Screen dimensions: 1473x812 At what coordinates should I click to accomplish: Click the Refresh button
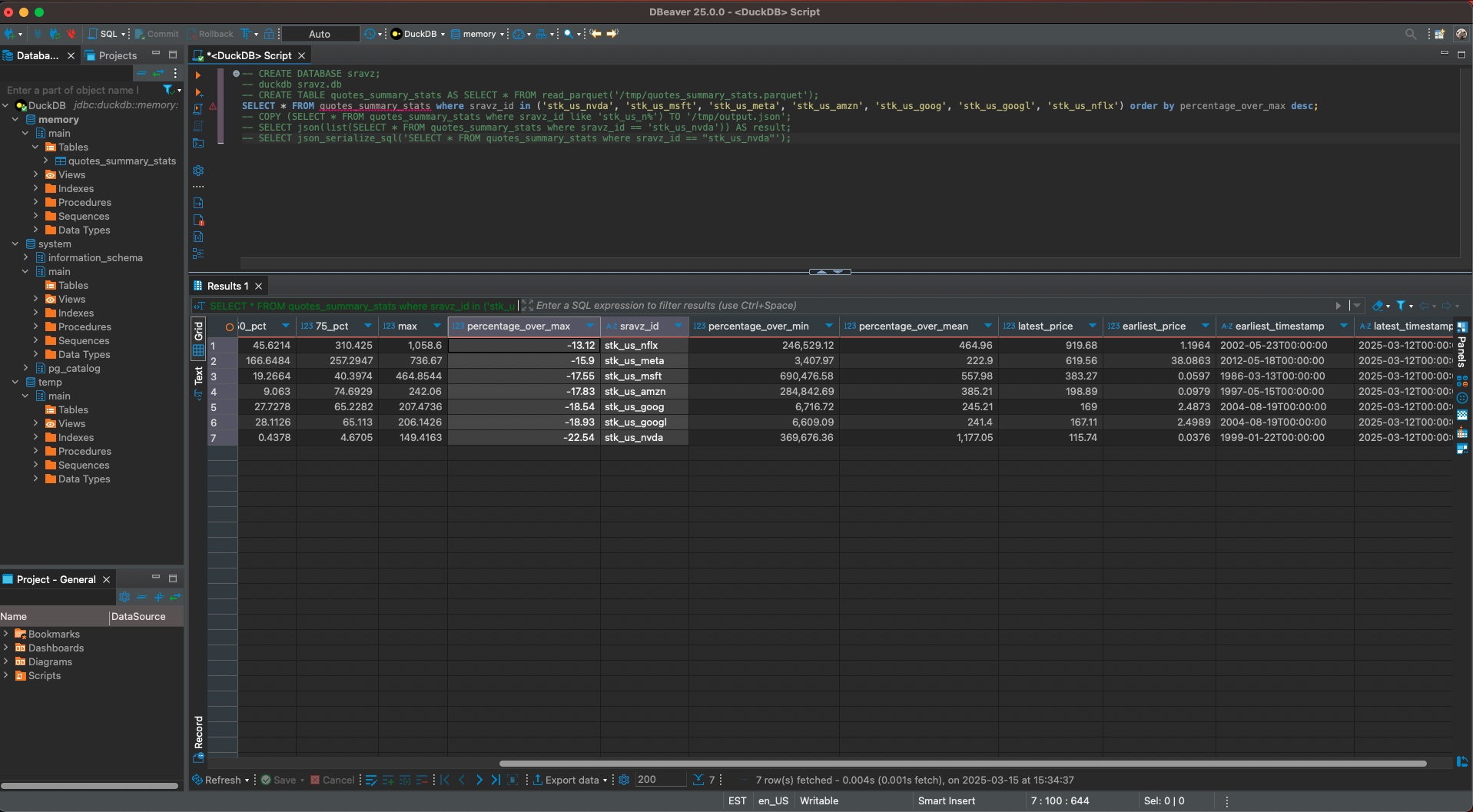point(217,780)
